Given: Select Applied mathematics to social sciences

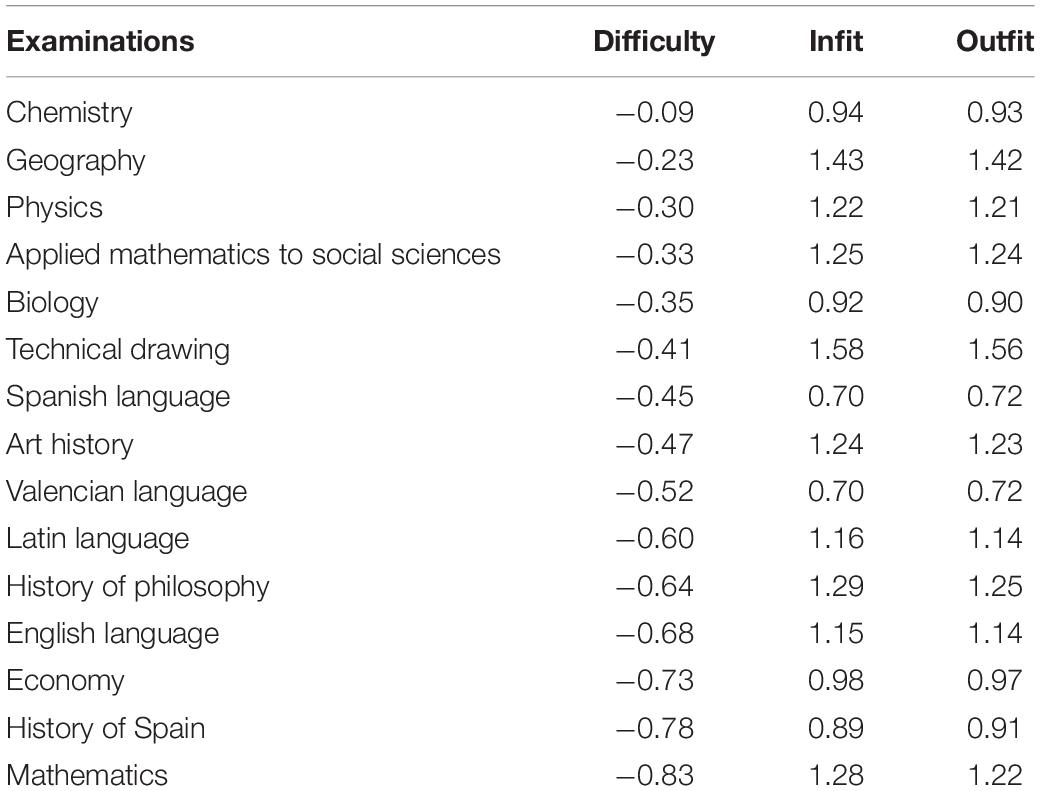Looking at the screenshot, I should point(253,255).
